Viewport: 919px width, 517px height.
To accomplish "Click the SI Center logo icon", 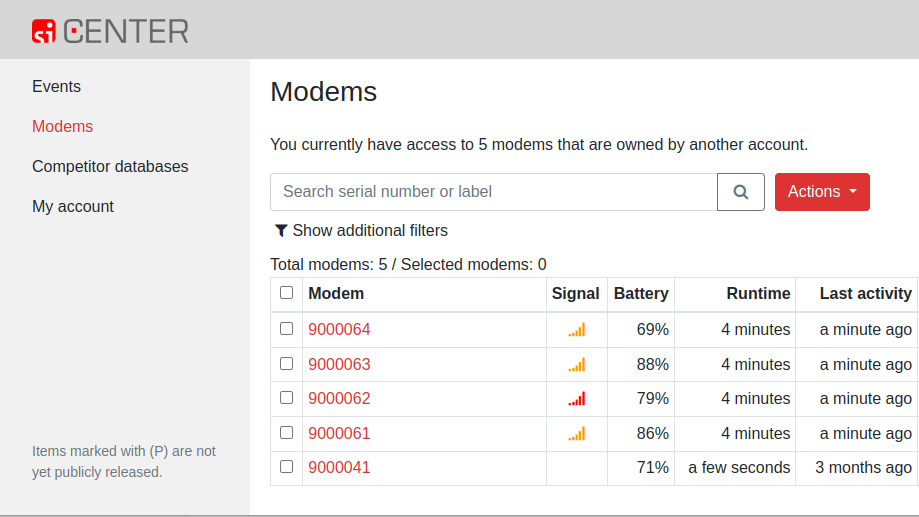I will [x=44, y=31].
